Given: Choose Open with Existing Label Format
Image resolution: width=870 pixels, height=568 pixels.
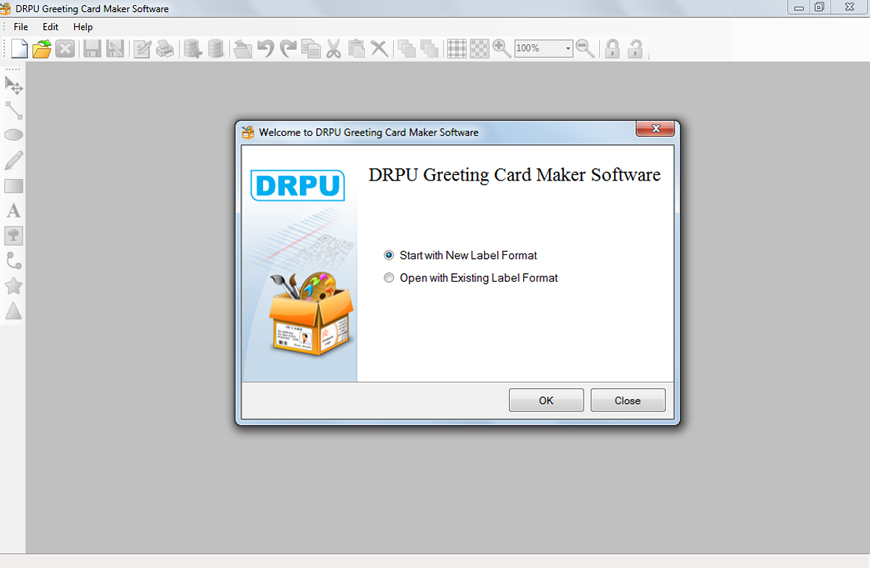Looking at the screenshot, I should [x=471, y=278].
